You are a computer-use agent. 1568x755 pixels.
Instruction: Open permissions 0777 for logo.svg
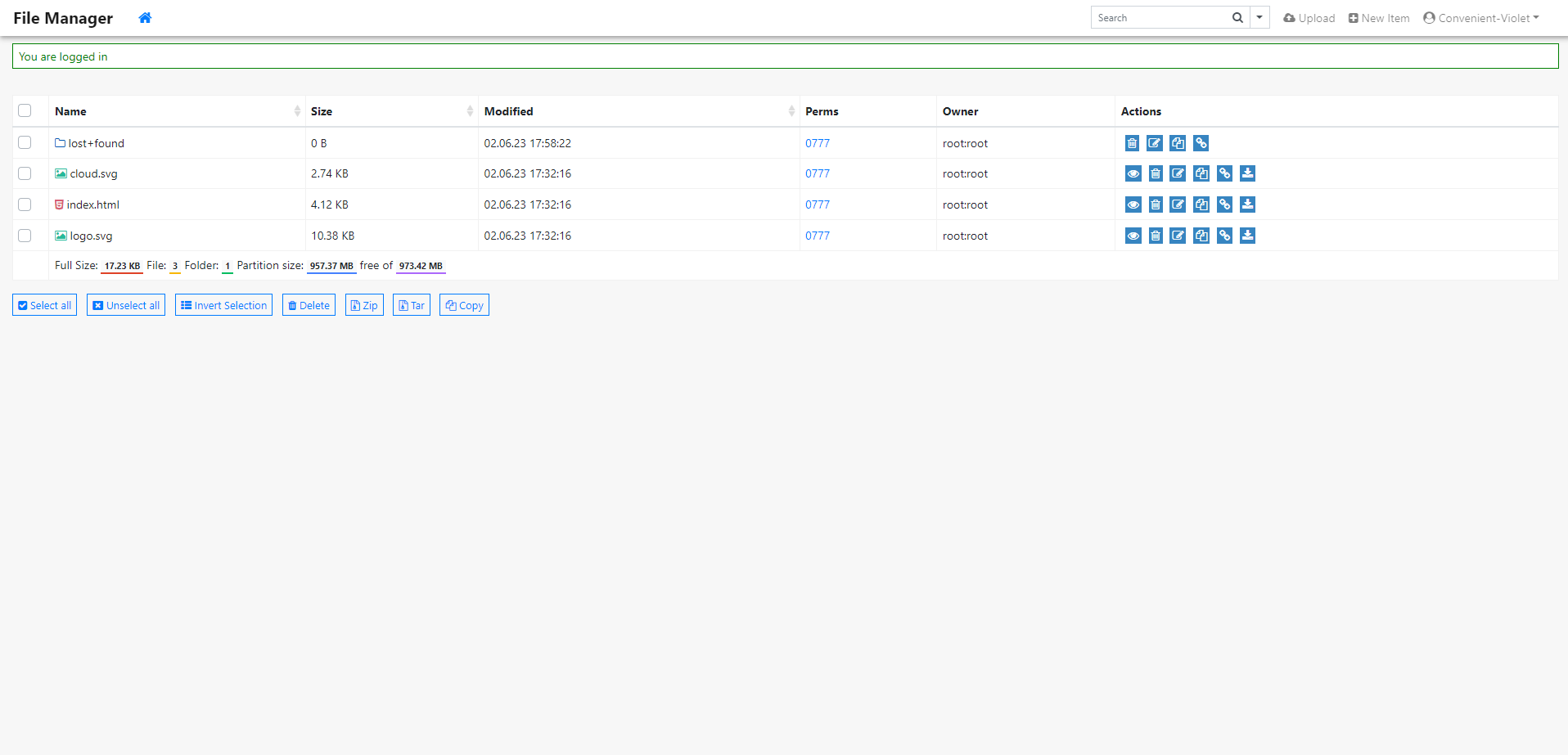(818, 236)
